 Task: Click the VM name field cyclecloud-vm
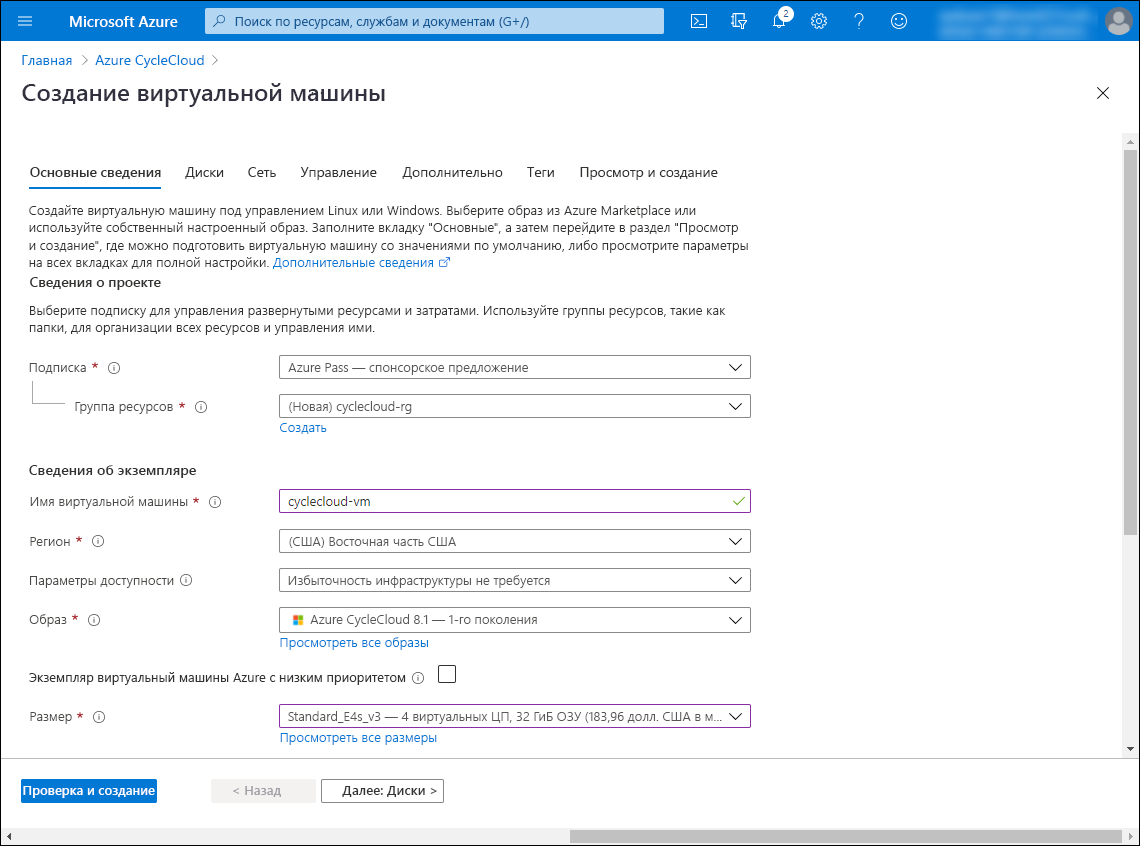pos(515,501)
